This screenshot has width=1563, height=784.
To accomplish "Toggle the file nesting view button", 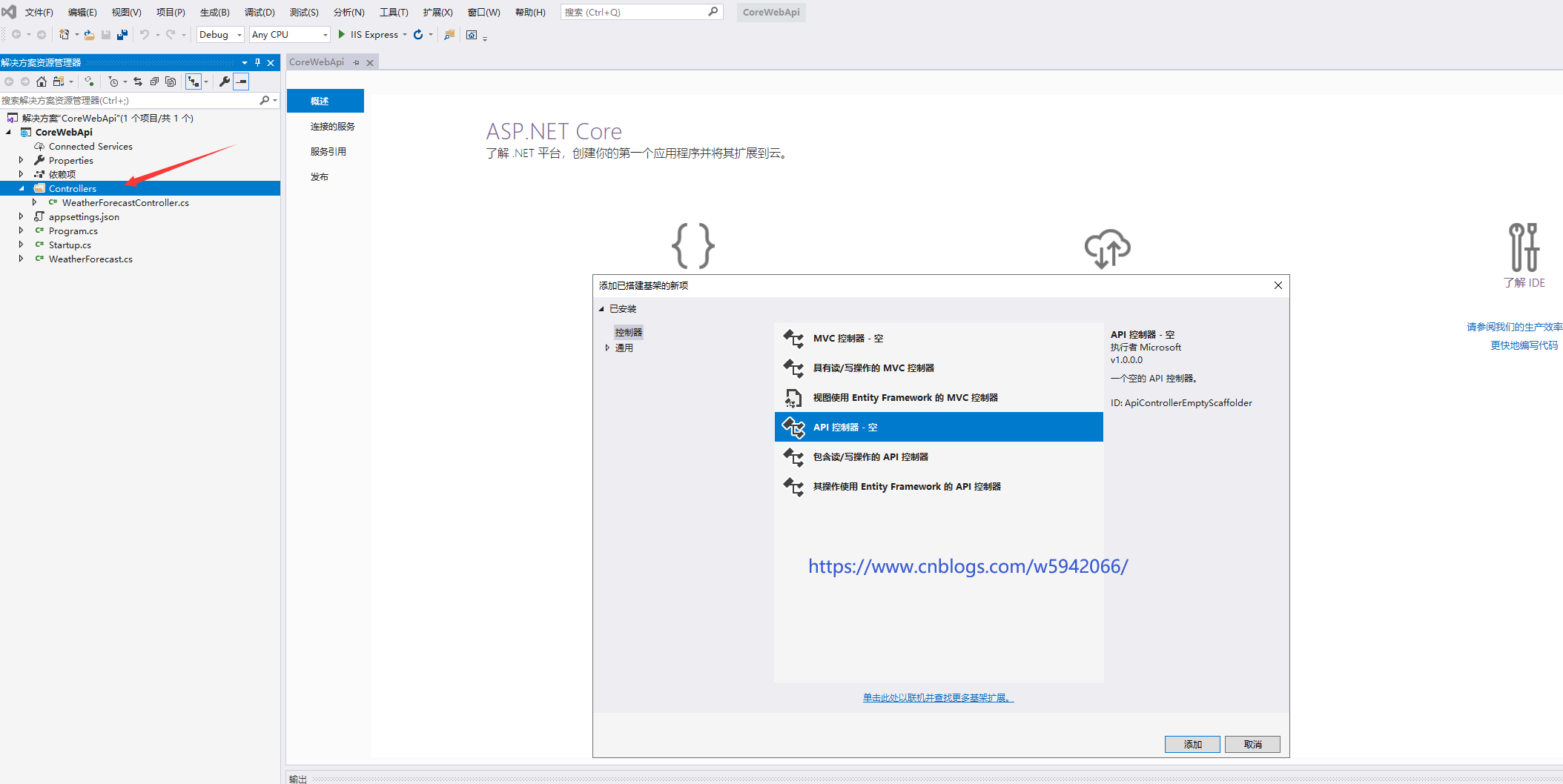I will [194, 82].
